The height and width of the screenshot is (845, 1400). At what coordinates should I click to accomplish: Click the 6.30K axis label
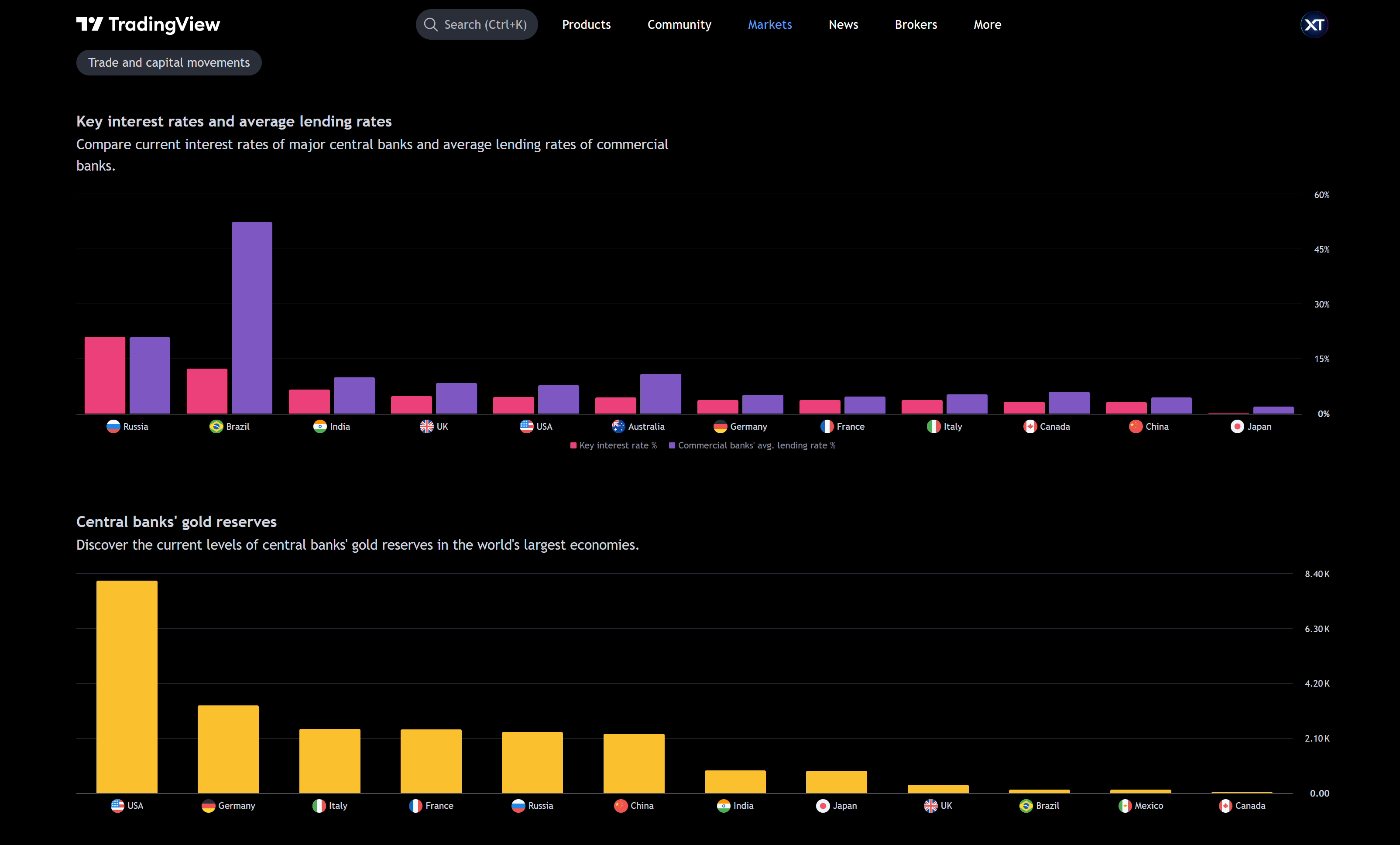point(1317,629)
